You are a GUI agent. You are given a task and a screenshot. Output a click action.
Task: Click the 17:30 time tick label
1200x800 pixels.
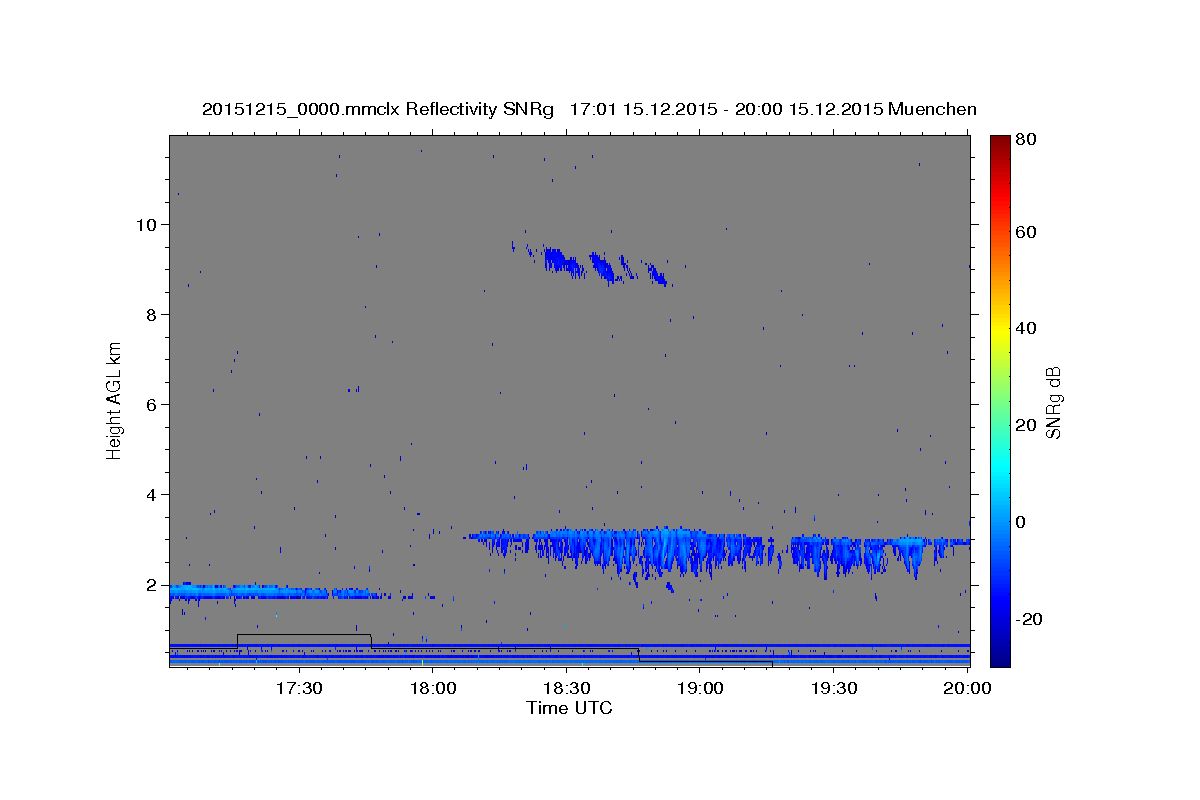[x=299, y=689]
